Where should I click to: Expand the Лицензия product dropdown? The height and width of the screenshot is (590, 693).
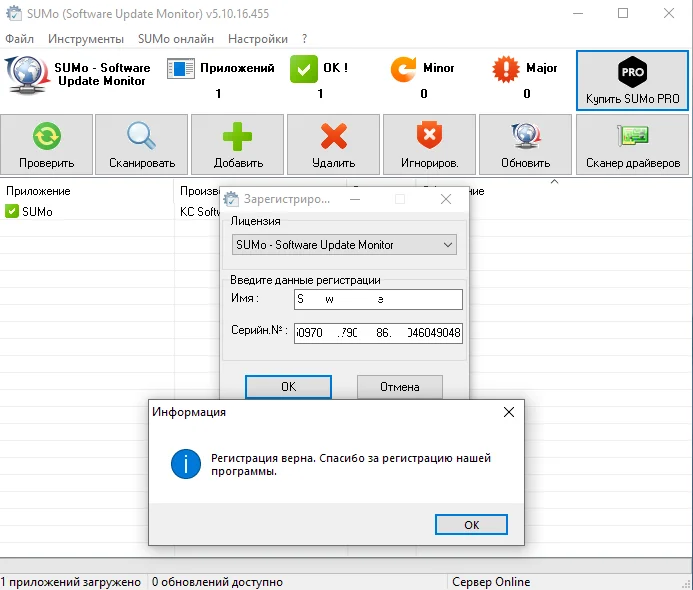point(344,244)
